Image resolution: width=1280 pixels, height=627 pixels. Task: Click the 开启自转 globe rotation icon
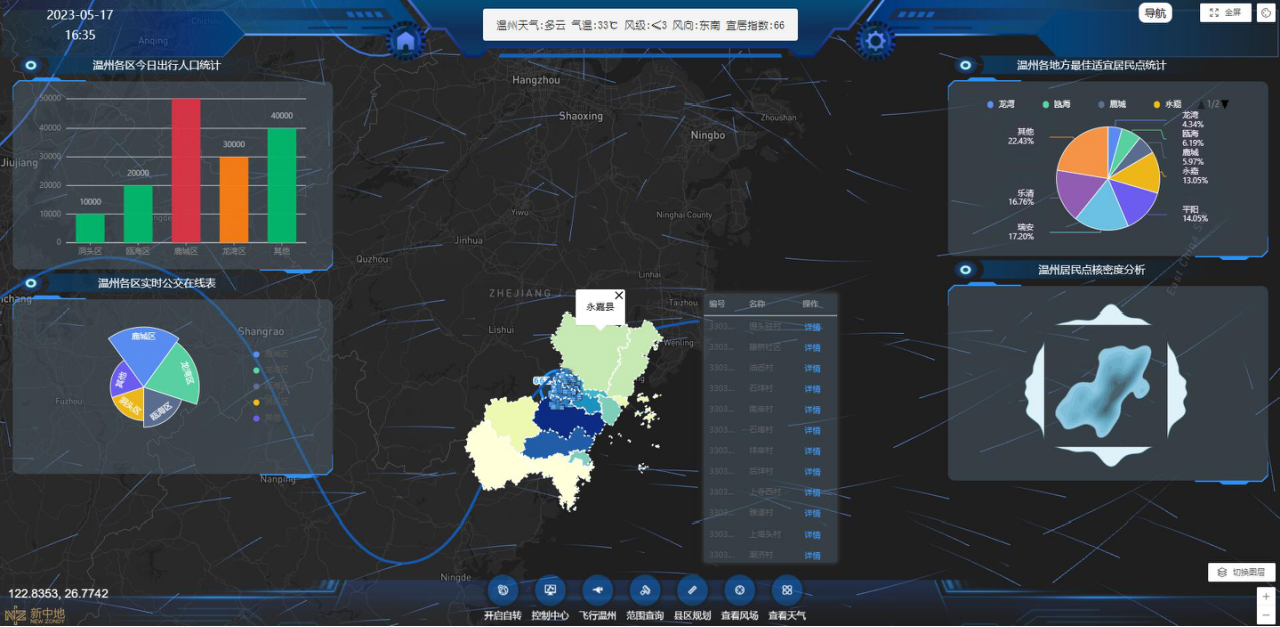tap(502, 590)
